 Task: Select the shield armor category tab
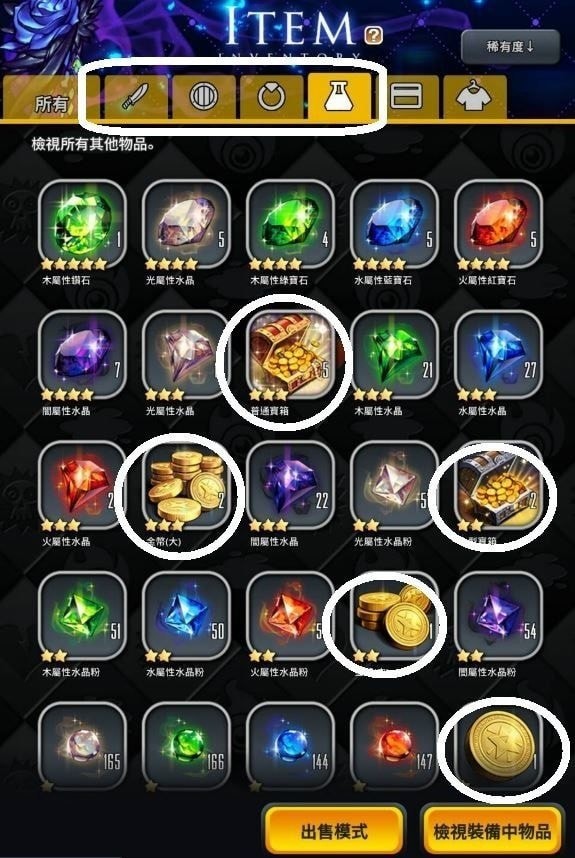tap(204, 97)
